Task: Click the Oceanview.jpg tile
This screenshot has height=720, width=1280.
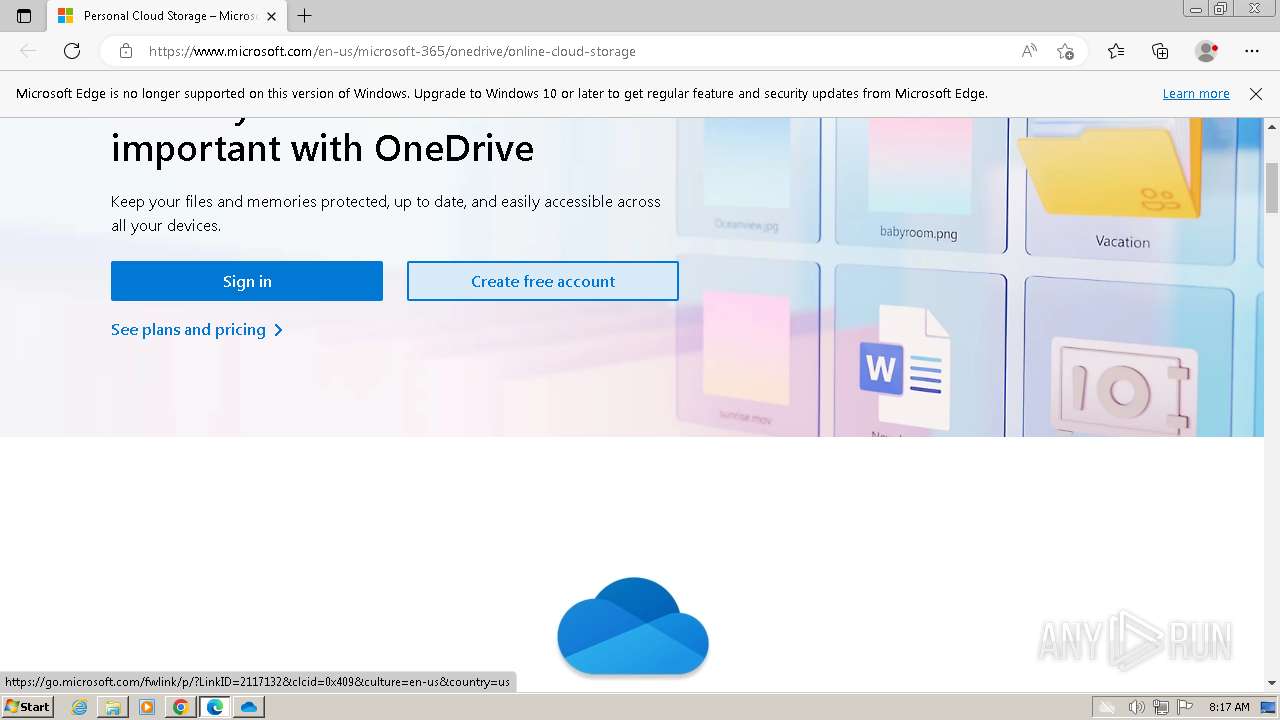Action: (746, 180)
